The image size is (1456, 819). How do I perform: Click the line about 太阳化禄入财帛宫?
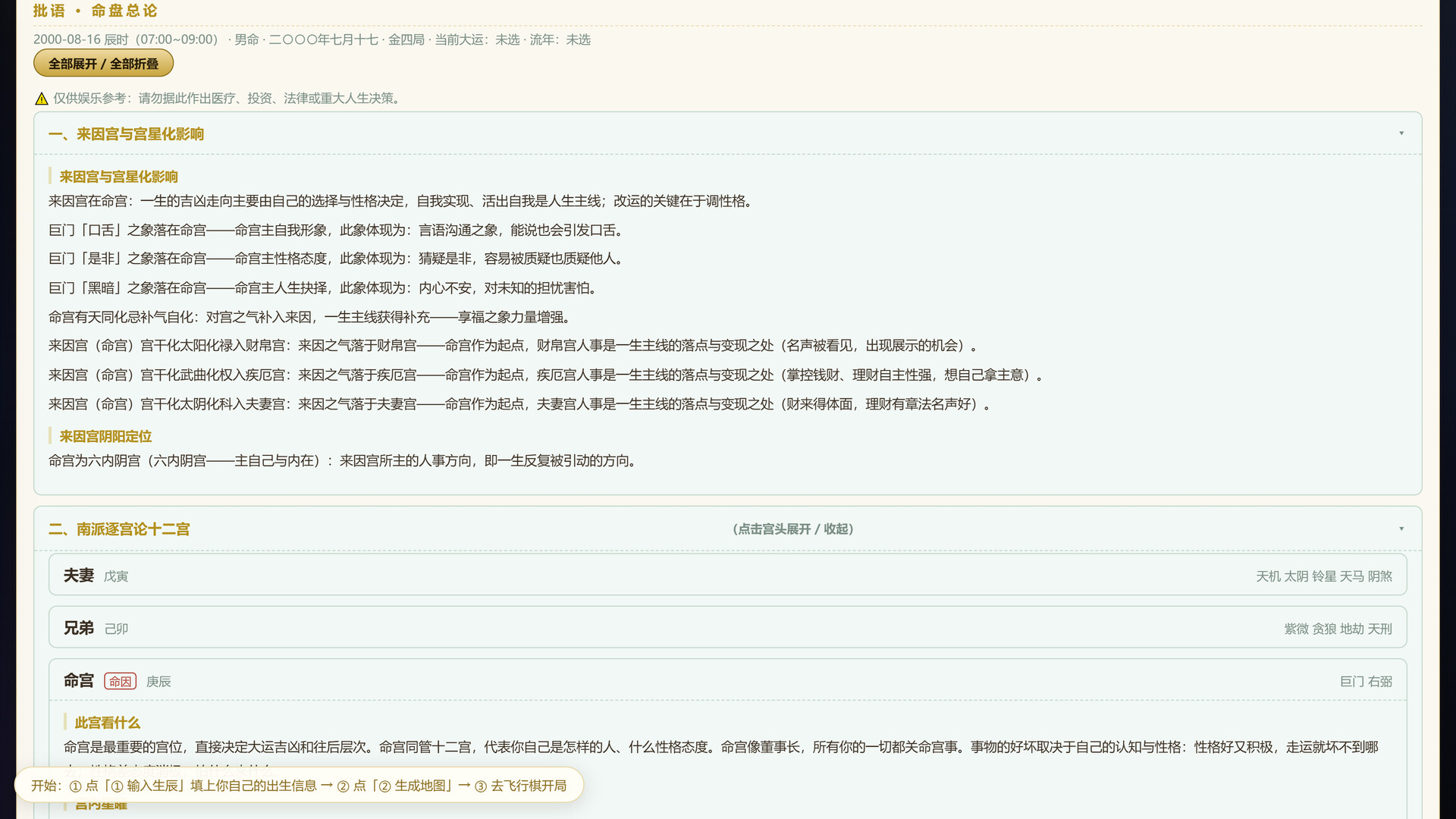pyautogui.click(x=516, y=346)
